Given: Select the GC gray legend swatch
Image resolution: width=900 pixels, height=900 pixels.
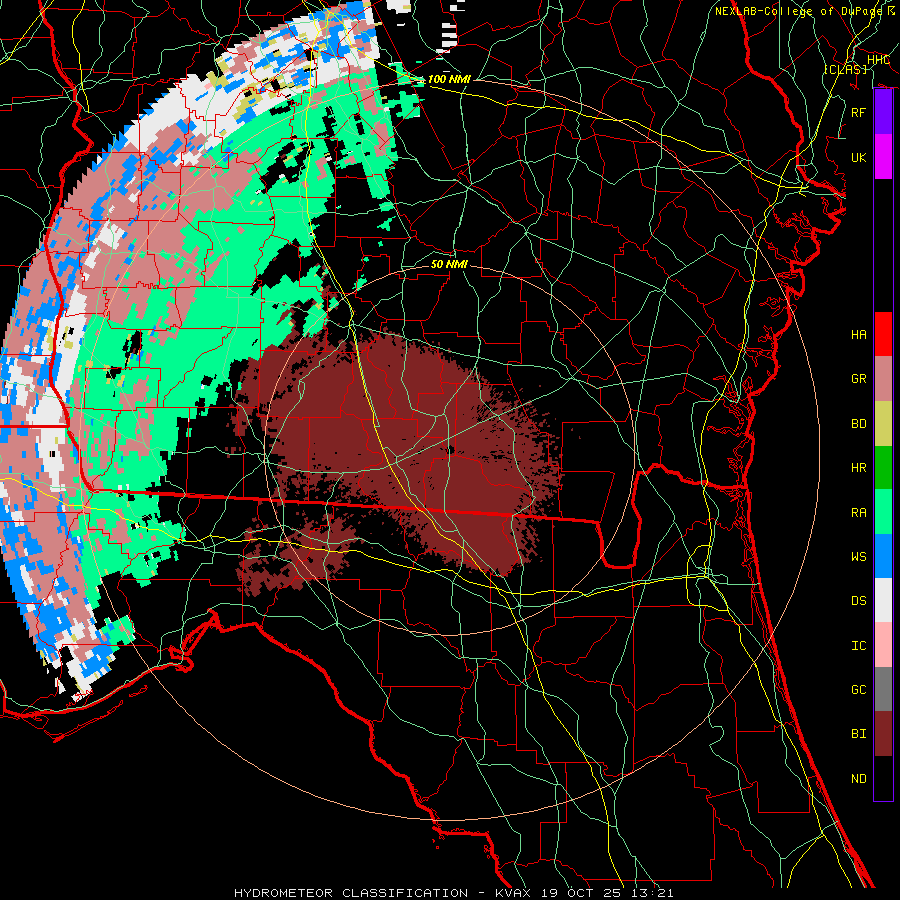Looking at the screenshot, I should (x=883, y=689).
